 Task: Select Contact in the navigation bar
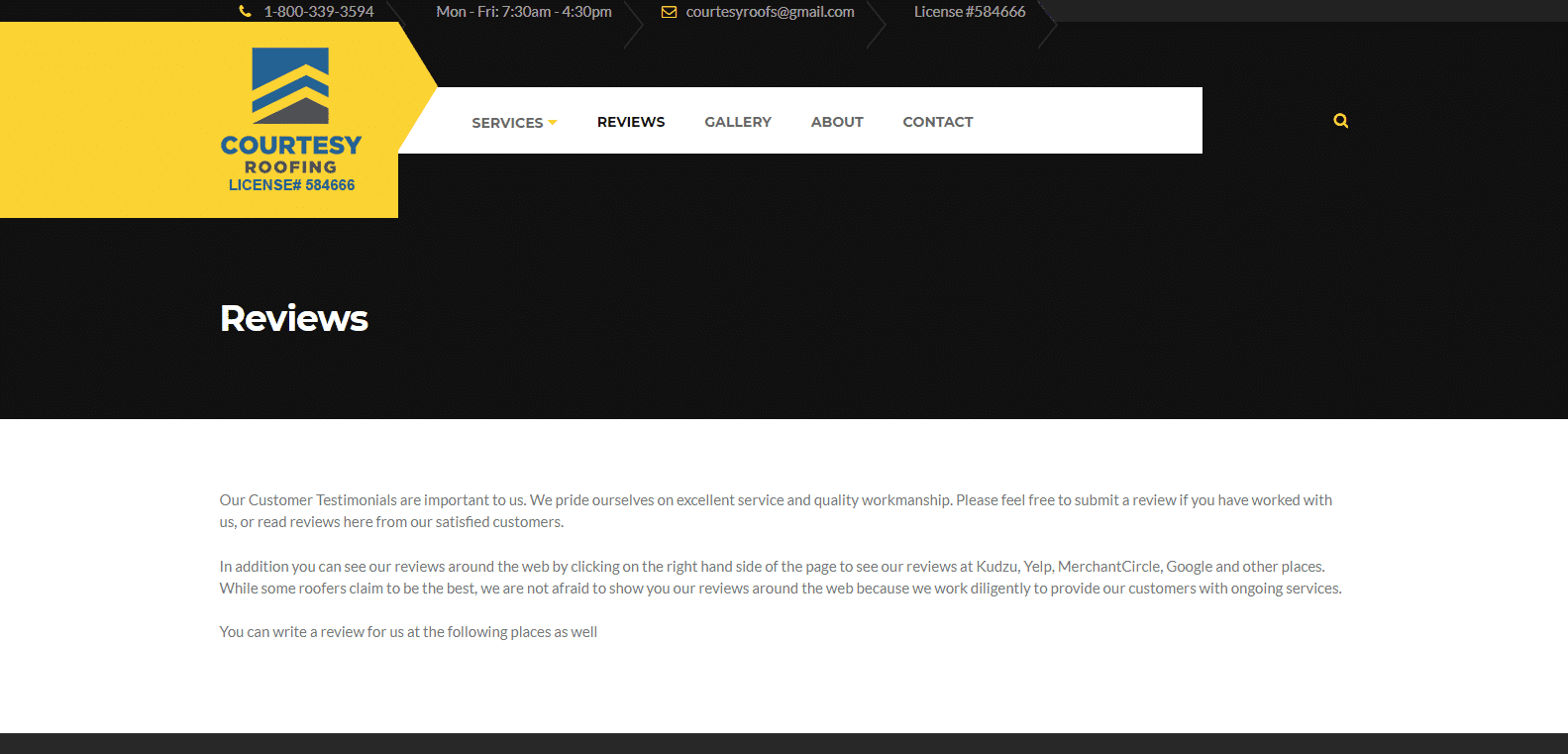coord(938,122)
